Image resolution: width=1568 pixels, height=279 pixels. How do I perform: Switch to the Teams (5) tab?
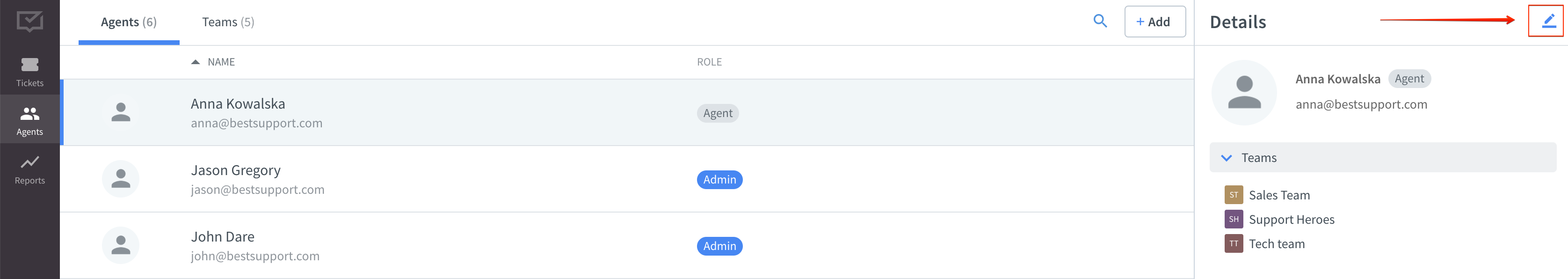click(x=228, y=22)
